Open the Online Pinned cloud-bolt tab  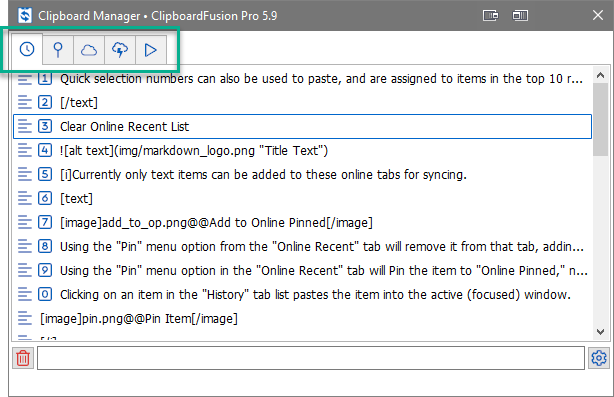point(120,50)
